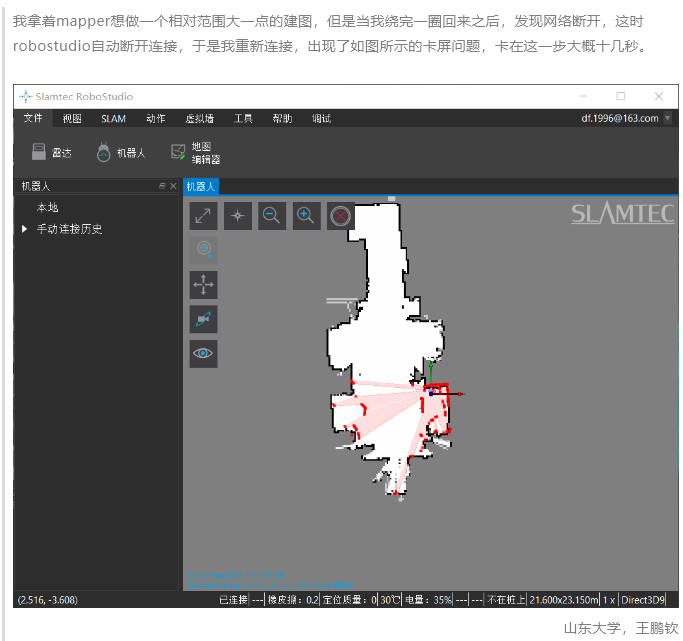Toggle the eye visibility button
Screen dimensions: 683x641
[203, 353]
